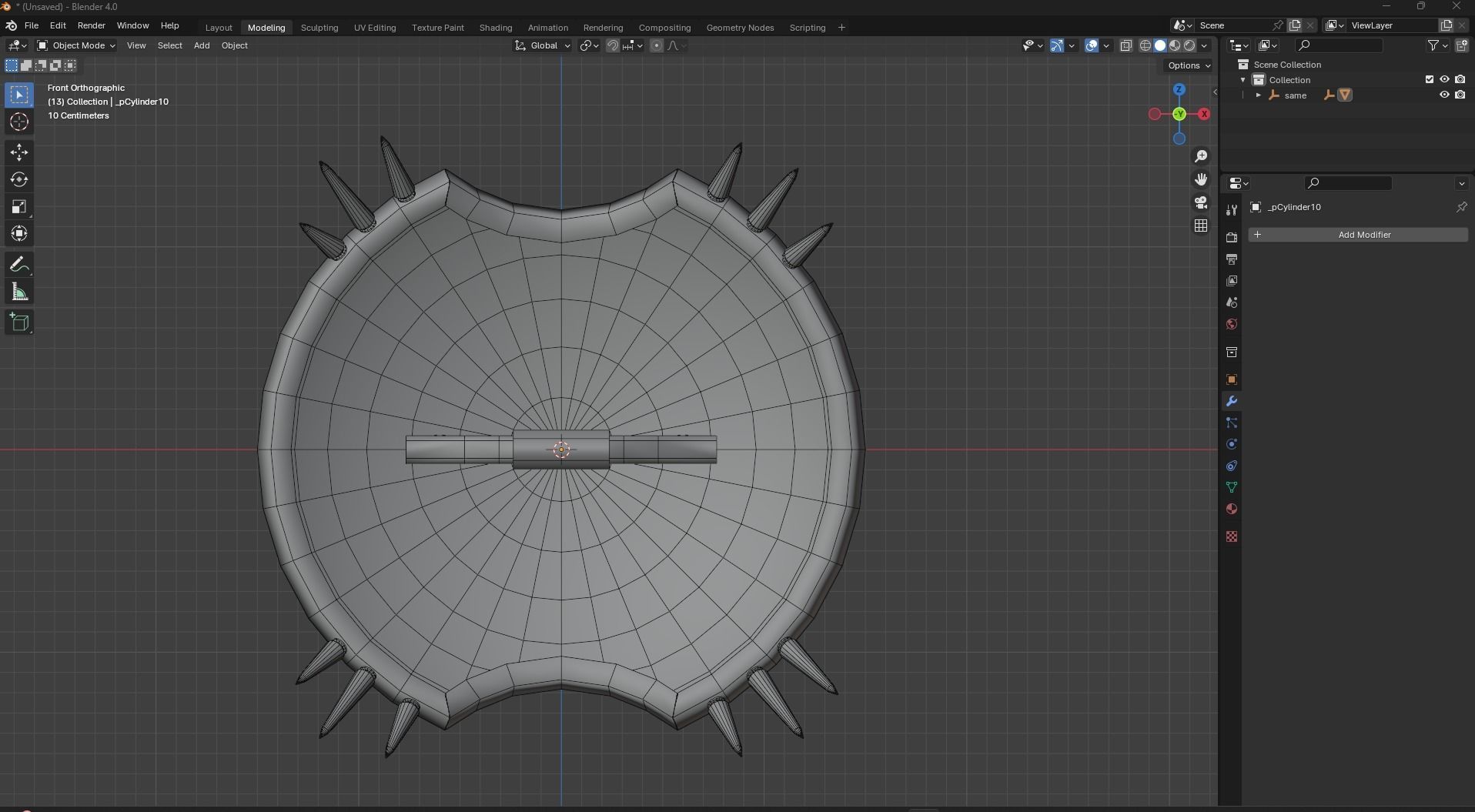Open the Material properties tab

[x=1231, y=509]
